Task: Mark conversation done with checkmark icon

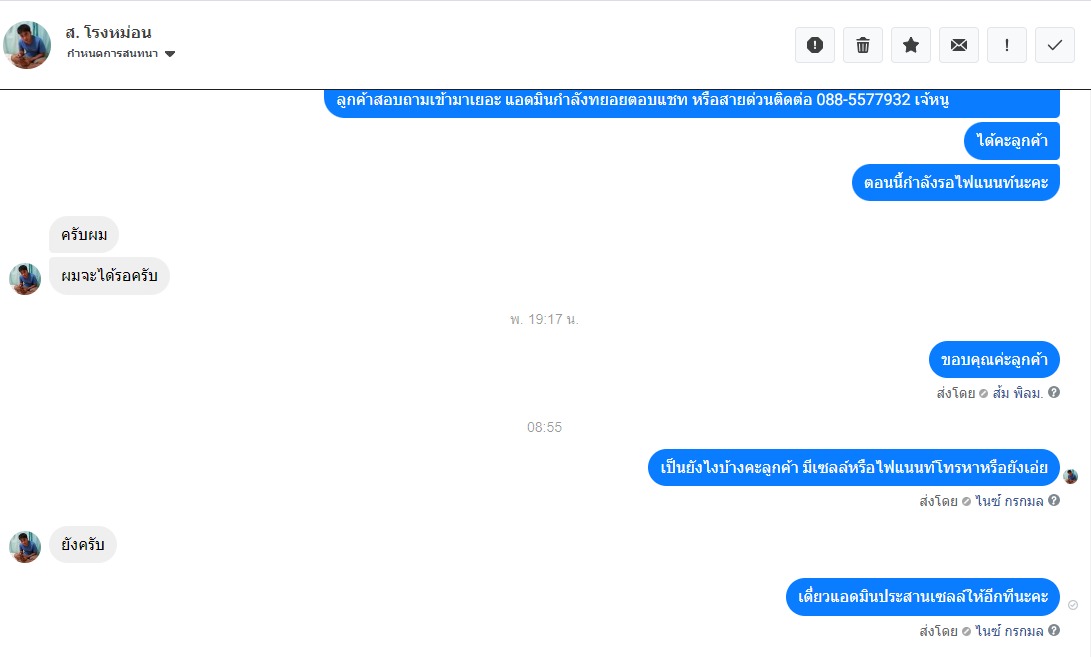Action: click(x=1055, y=45)
